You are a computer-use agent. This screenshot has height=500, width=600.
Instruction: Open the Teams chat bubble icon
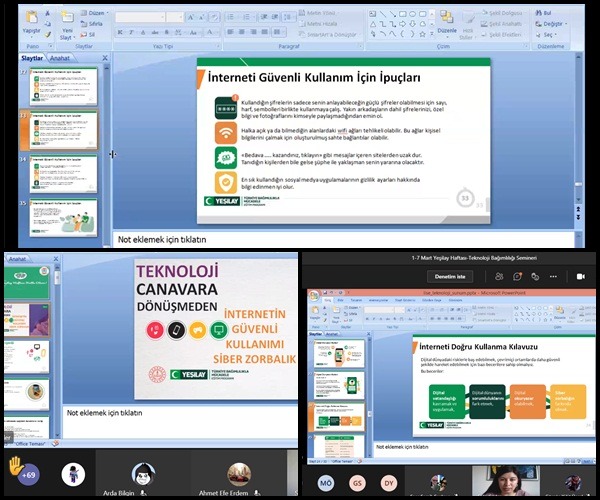tap(517, 276)
